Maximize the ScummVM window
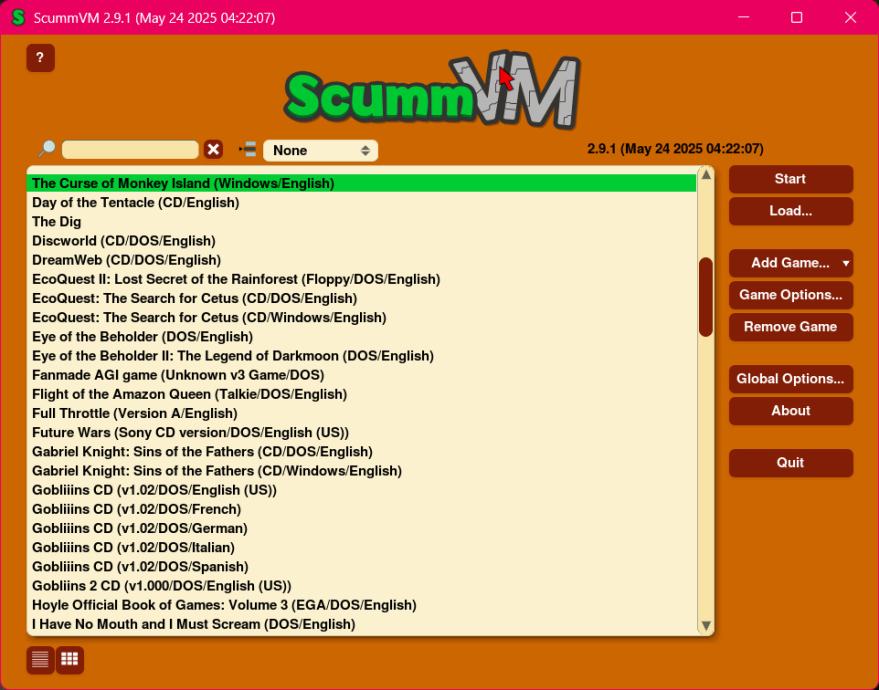 click(x=797, y=17)
